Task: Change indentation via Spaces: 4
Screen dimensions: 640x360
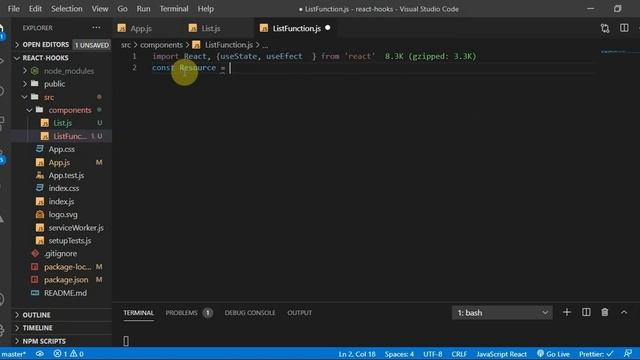Action: tap(399, 354)
